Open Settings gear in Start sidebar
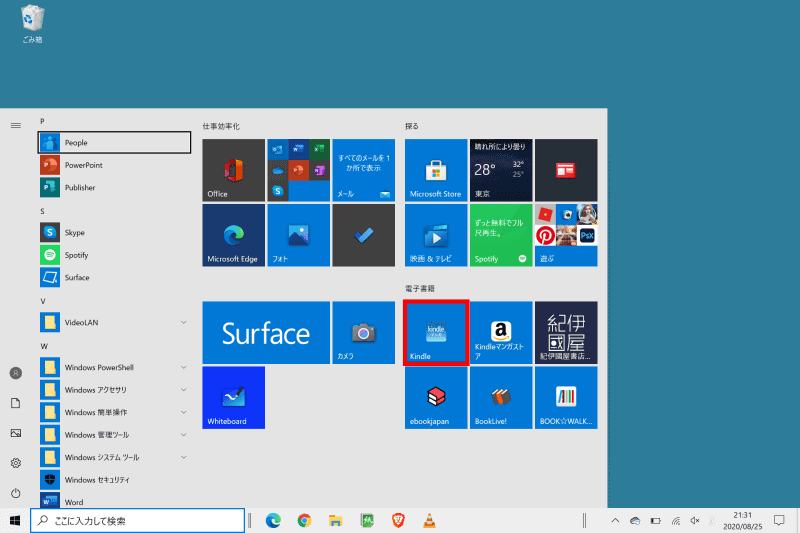Image resolution: width=800 pixels, height=533 pixels. (16, 463)
